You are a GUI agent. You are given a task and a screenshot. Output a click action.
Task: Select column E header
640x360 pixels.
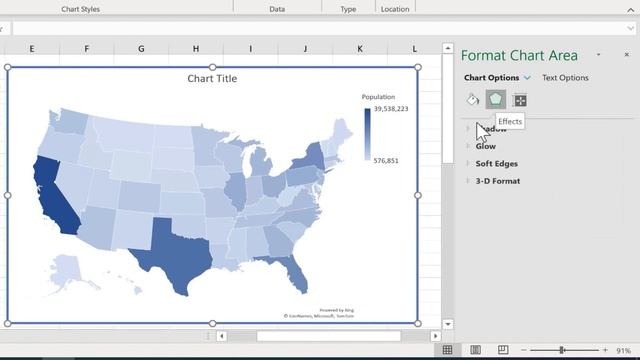pyautogui.click(x=32, y=49)
